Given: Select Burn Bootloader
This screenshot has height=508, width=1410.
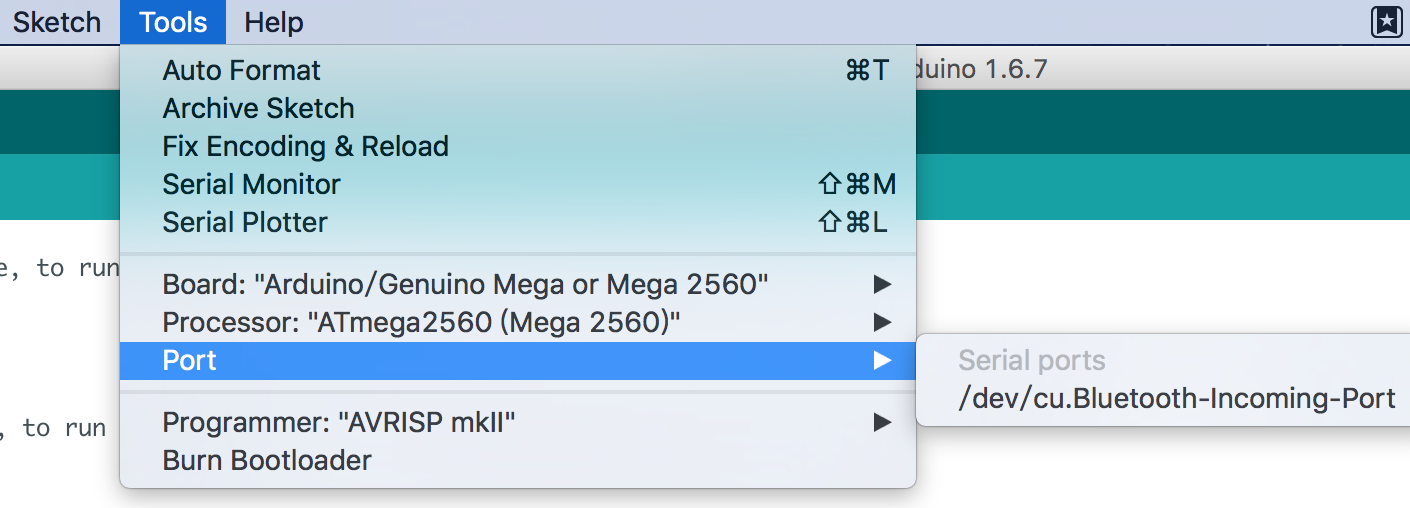Looking at the screenshot, I should (x=518, y=461).
